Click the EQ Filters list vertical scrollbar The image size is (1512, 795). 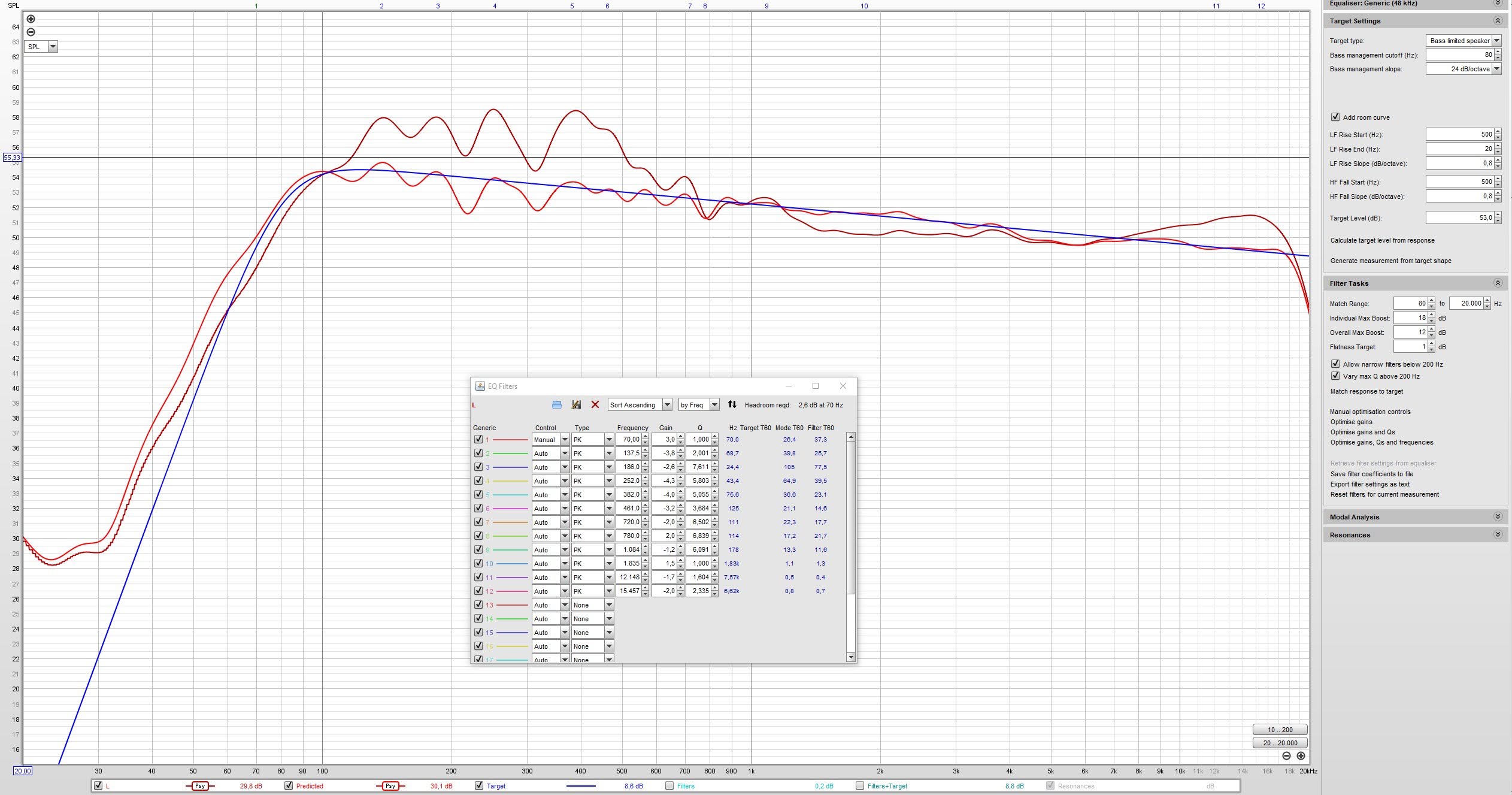click(x=850, y=518)
